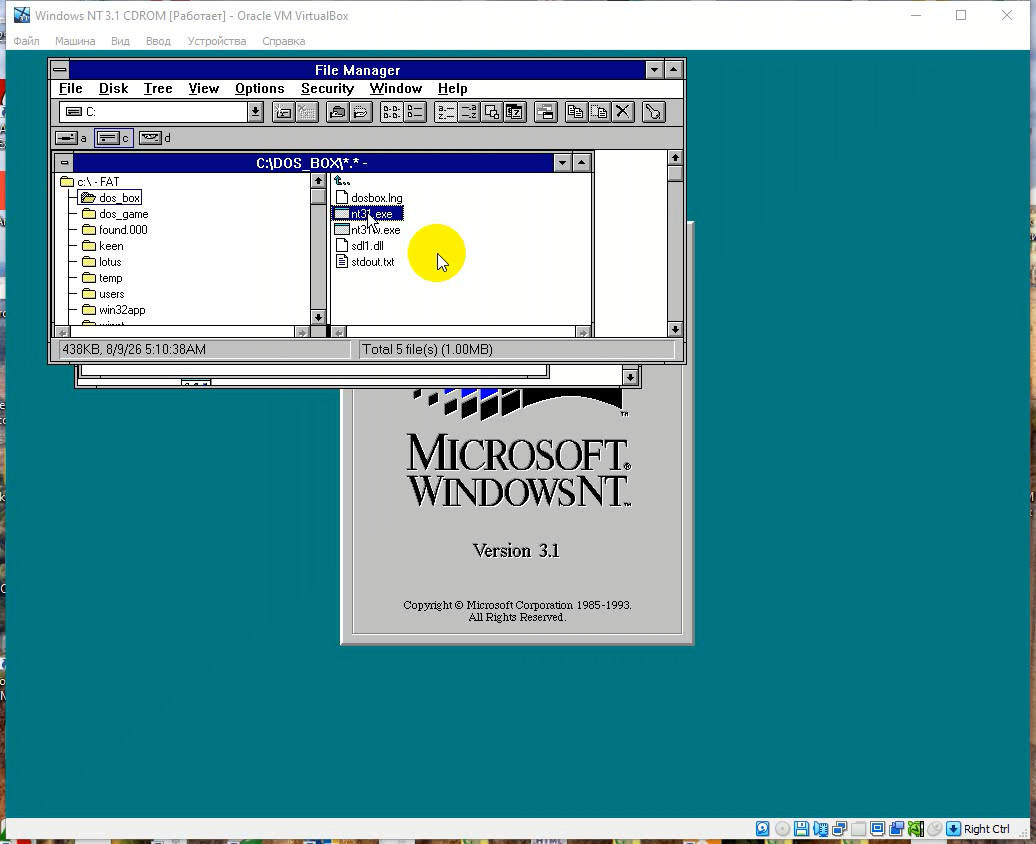1036x844 pixels.
Task: Click VirtualBox floppy disk status icon
Action: [x=801, y=828]
